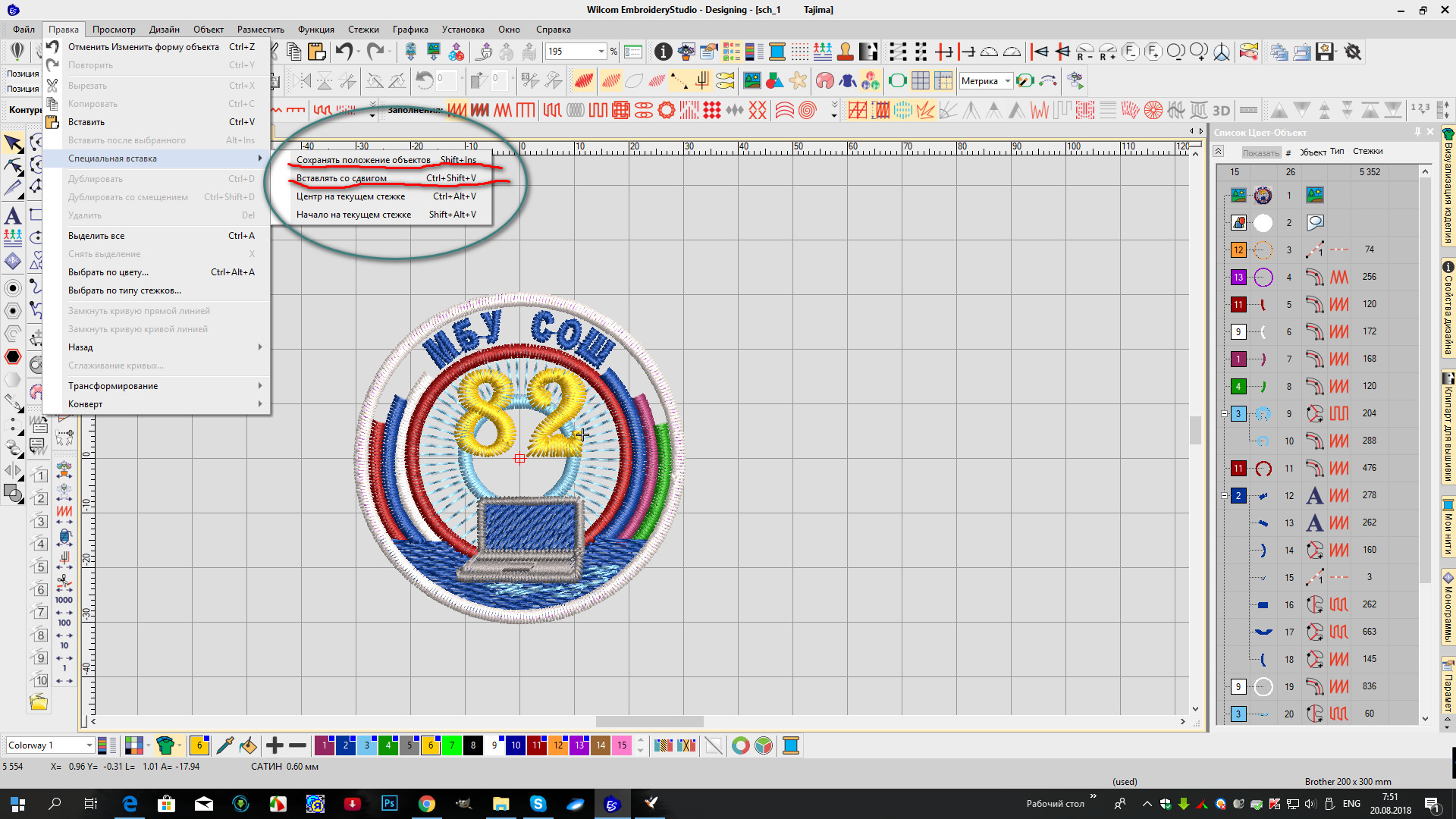
Task: Toggle the yellow folder icon in left toolbar
Action: click(39, 702)
